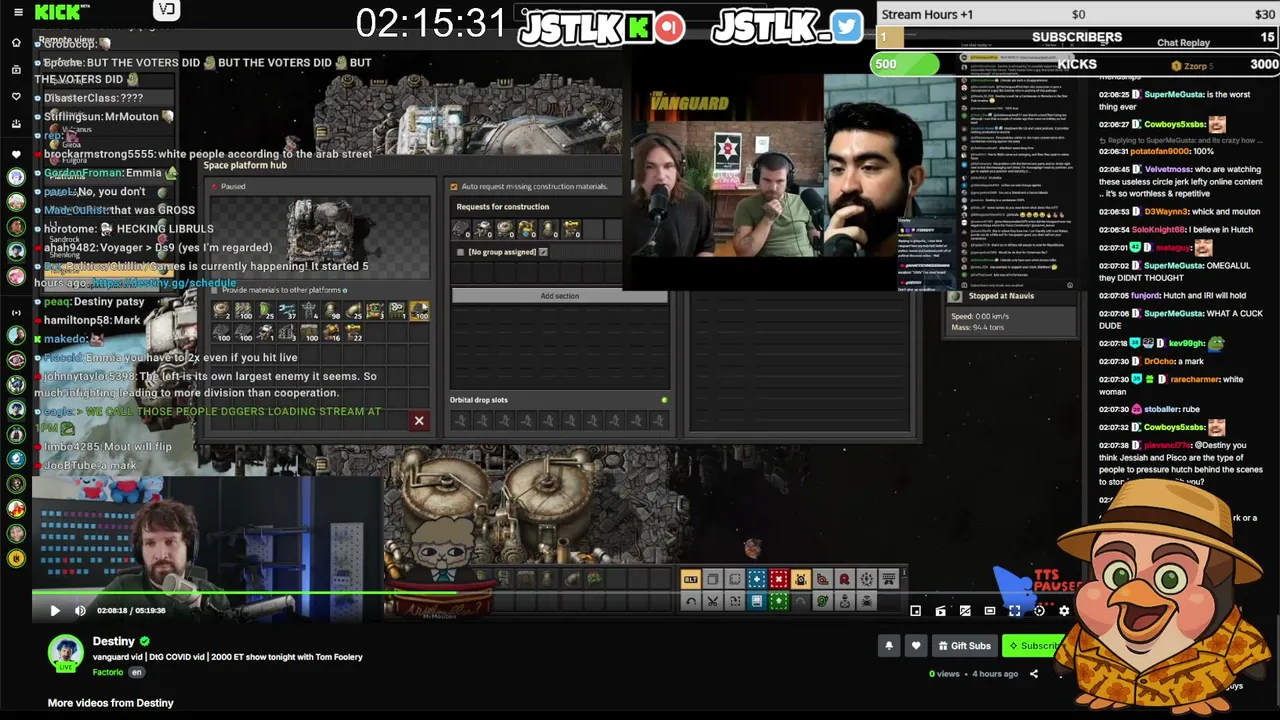
Task: Edit the No group assigned name pencil
Action: tap(543, 252)
